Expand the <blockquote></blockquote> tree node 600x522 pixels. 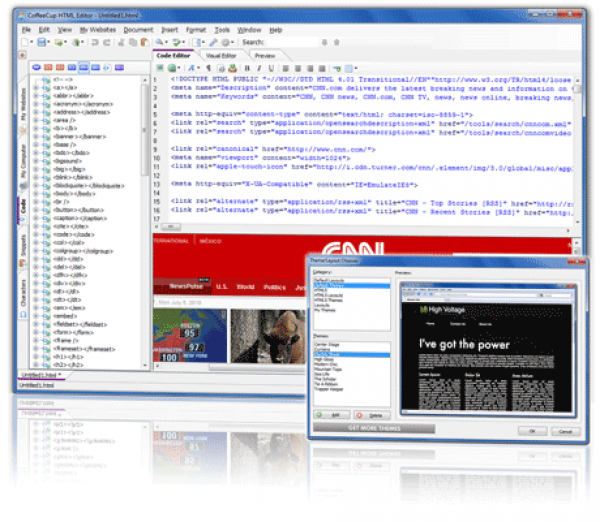click(x=36, y=186)
